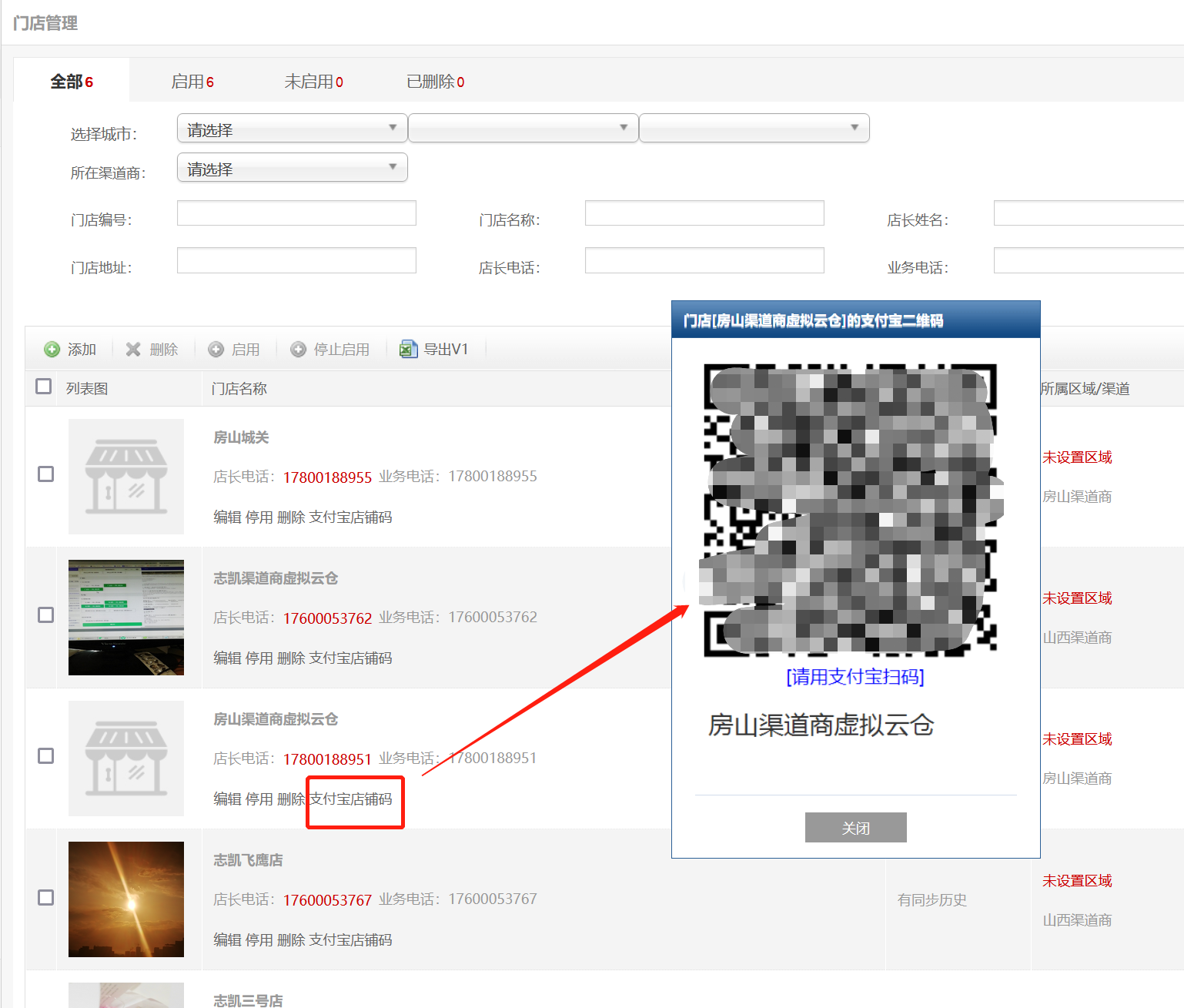
Task: Click 编辑 link for 志凯渠道商虚拟云仓
Action: pyautogui.click(x=227, y=658)
